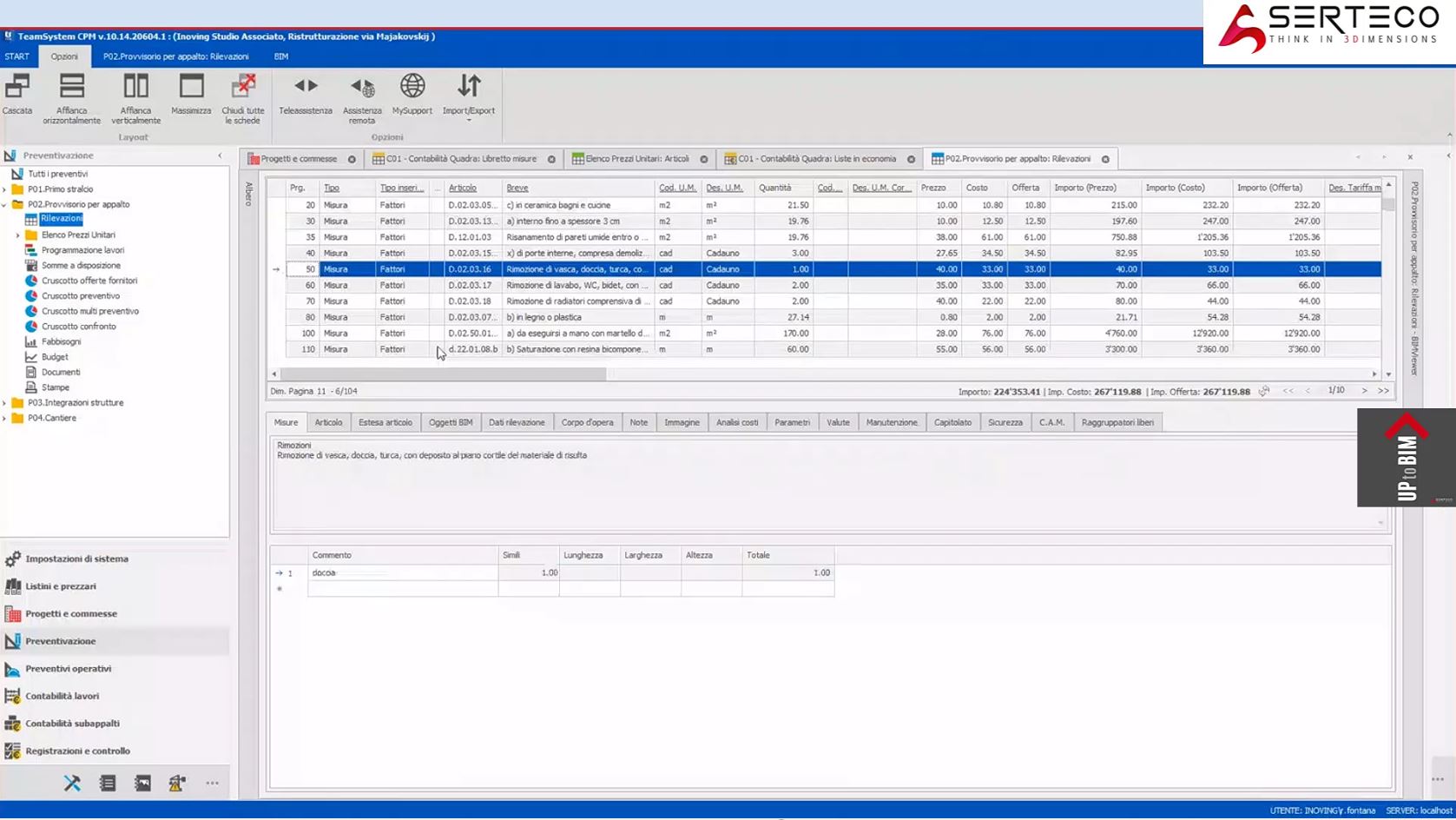The image size is (1456, 820).
Task: Select Cruscotto offerte fornitori in tree
Action: point(89,281)
